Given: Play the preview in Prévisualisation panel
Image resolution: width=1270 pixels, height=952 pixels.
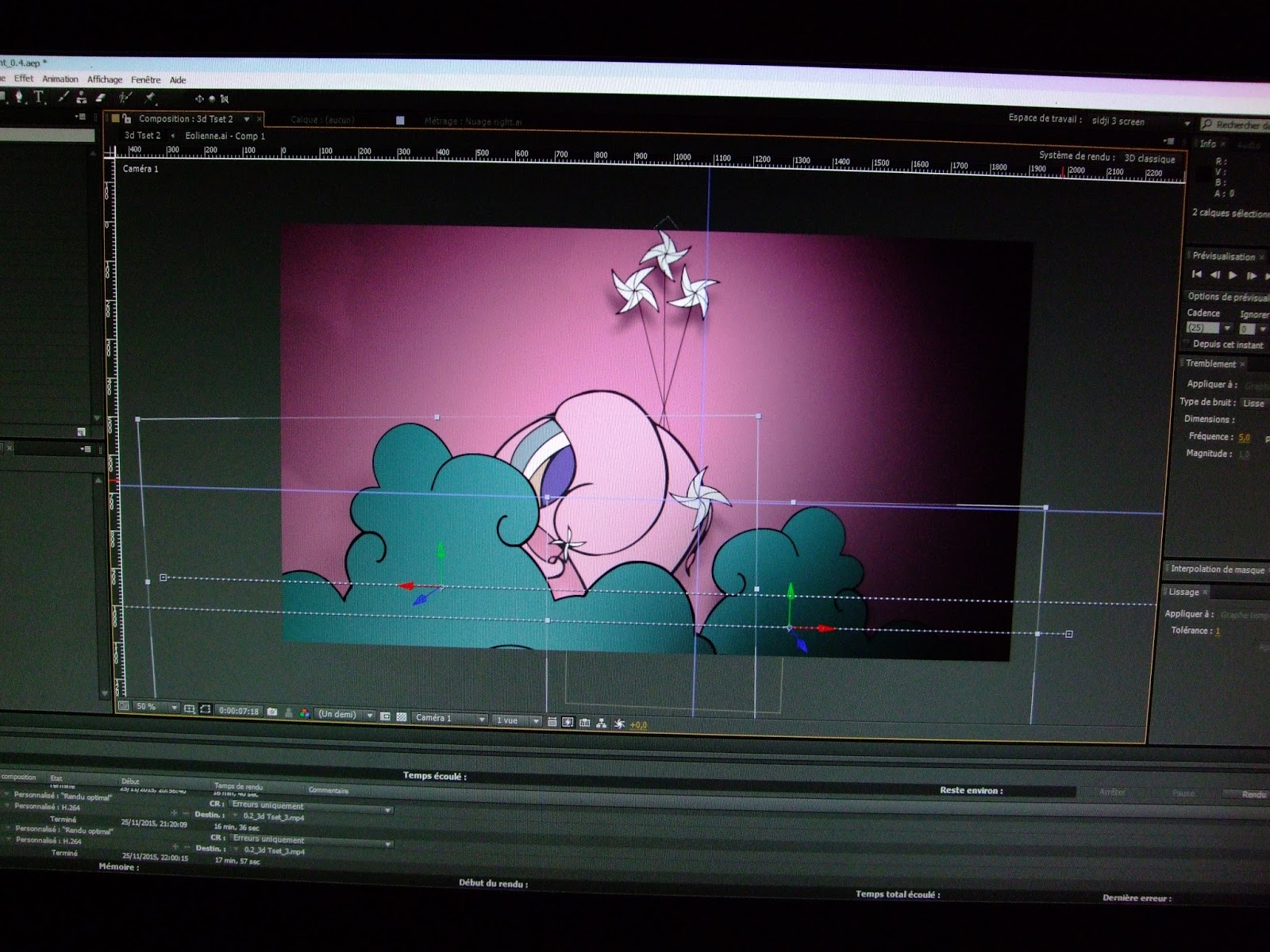Looking at the screenshot, I should click(1233, 275).
